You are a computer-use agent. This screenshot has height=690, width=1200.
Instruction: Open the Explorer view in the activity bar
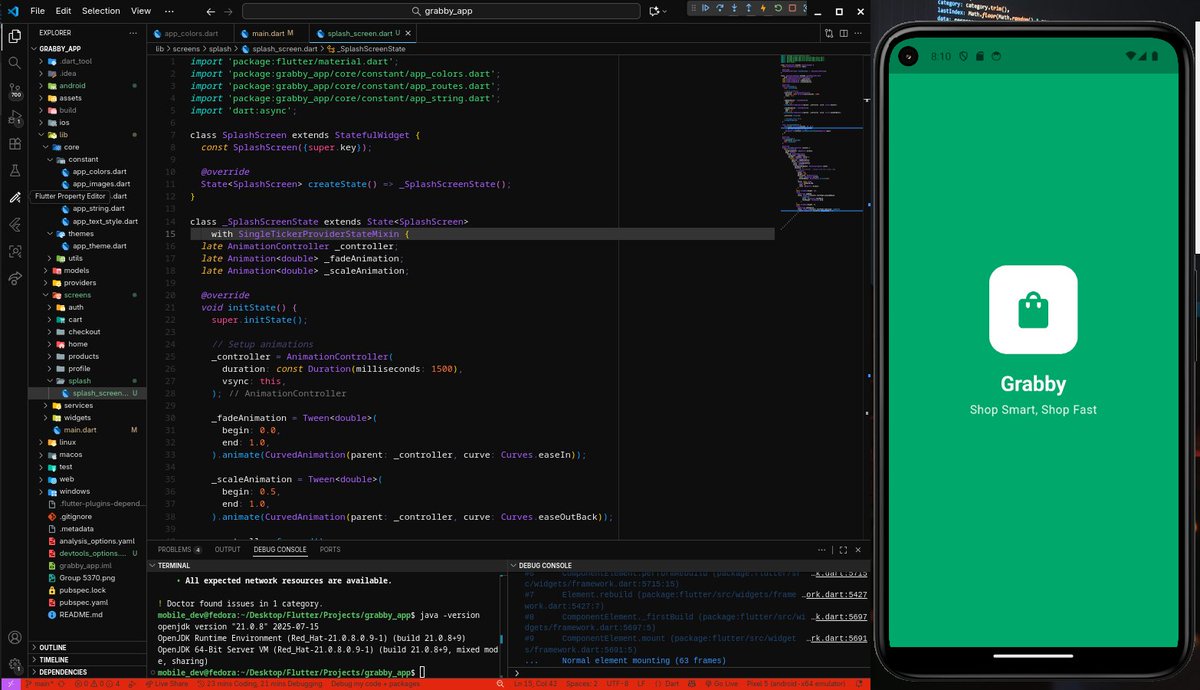pyautogui.click(x=14, y=36)
